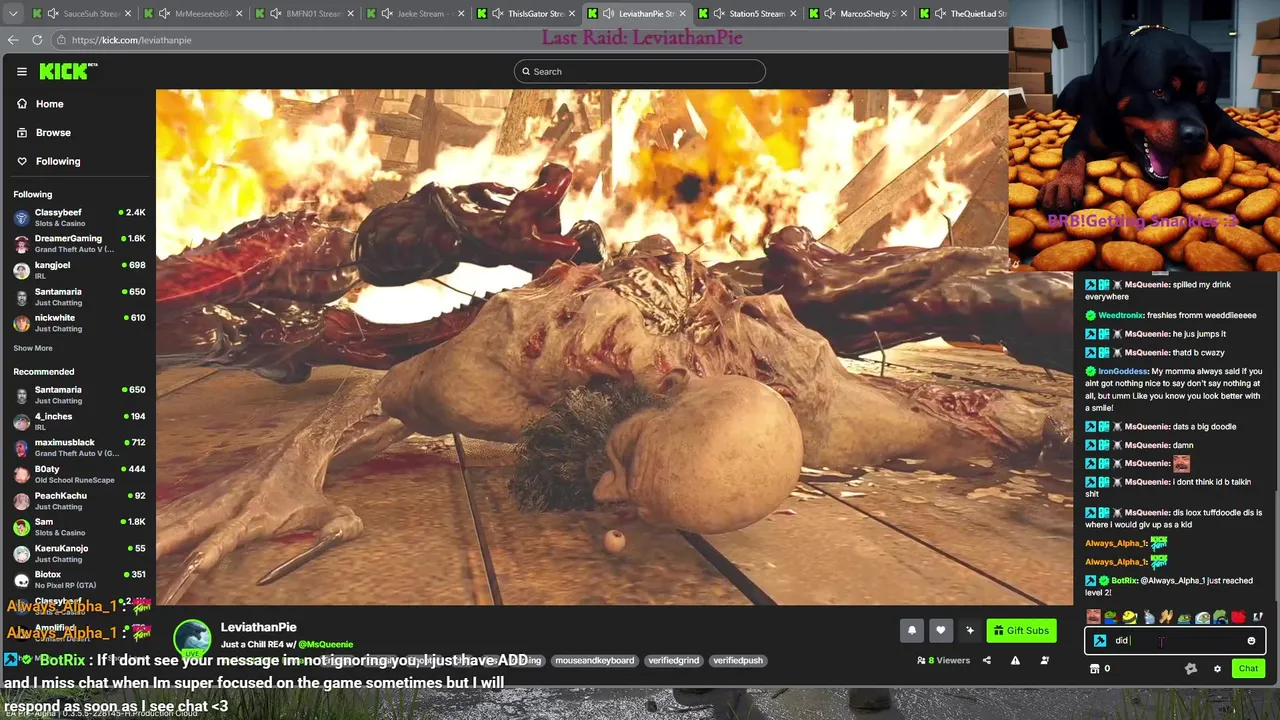The height and width of the screenshot is (720, 1280).
Task: Open 4_inches recommended channel
Action: pos(78,421)
